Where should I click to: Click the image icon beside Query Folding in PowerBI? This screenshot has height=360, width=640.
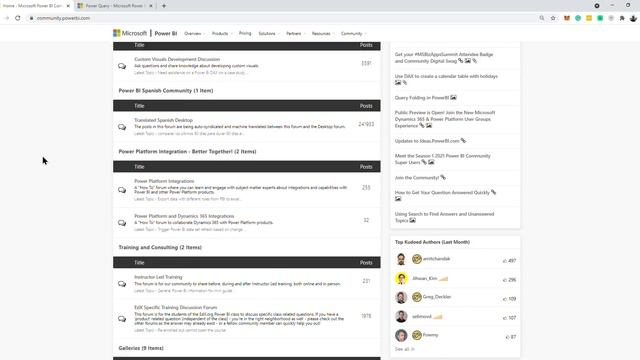click(453, 98)
